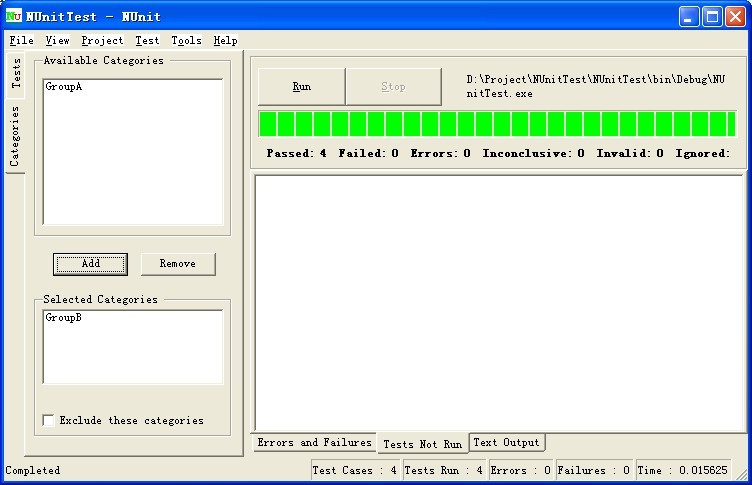Enable Exclude these categories checkbox

tap(48, 421)
